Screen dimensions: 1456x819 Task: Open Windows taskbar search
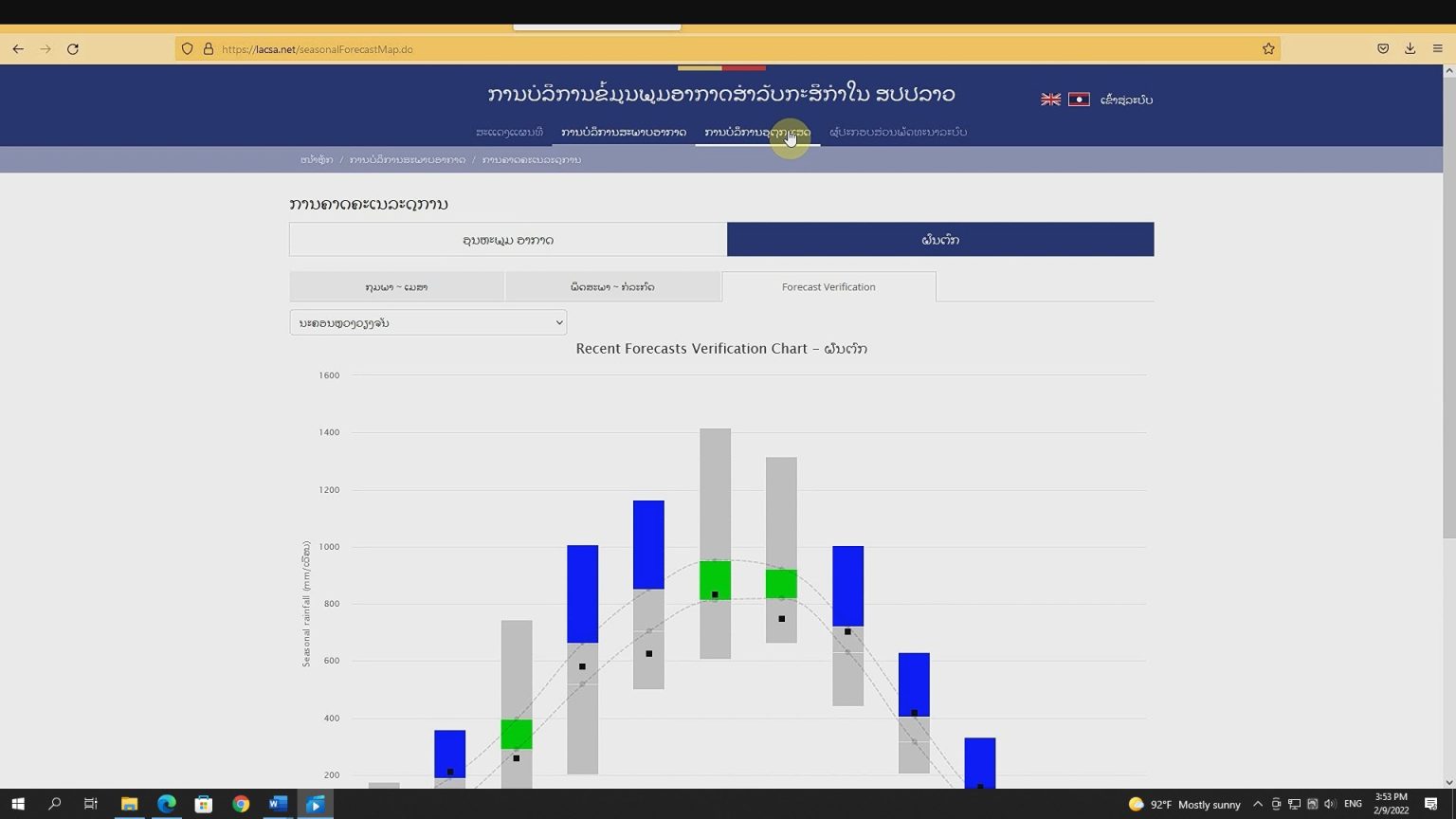pos(55,804)
